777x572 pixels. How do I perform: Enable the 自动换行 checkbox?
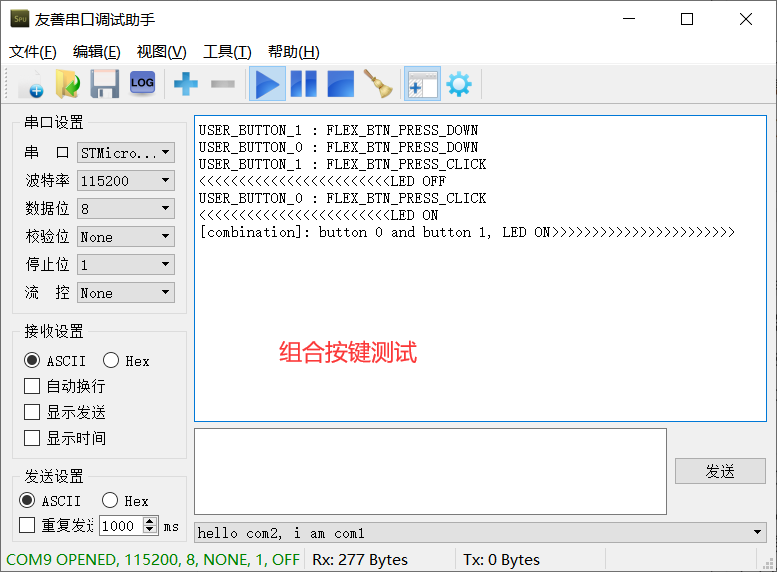click(32, 386)
